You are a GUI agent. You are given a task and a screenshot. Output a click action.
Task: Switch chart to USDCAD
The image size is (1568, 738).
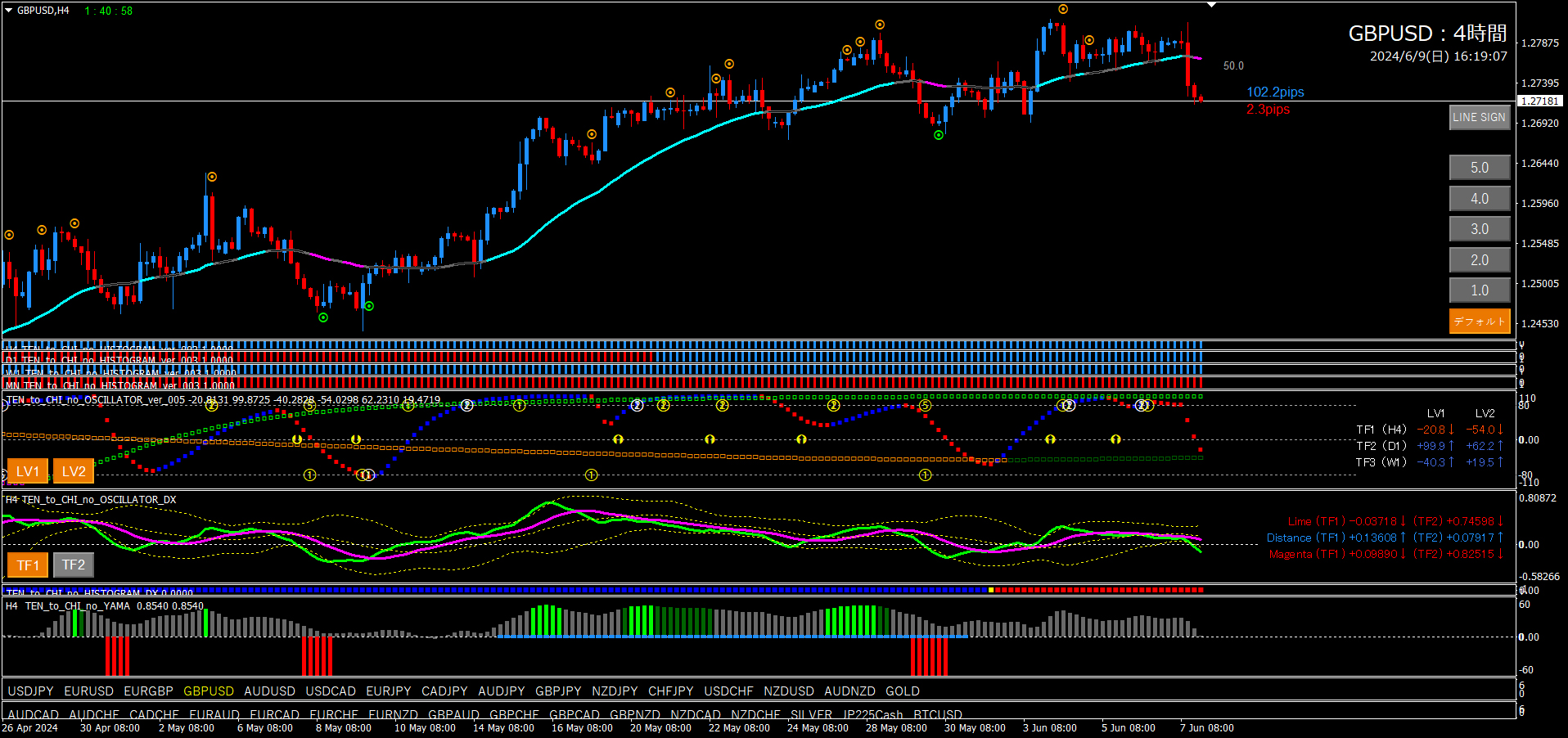pyautogui.click(x=331, y=691)
